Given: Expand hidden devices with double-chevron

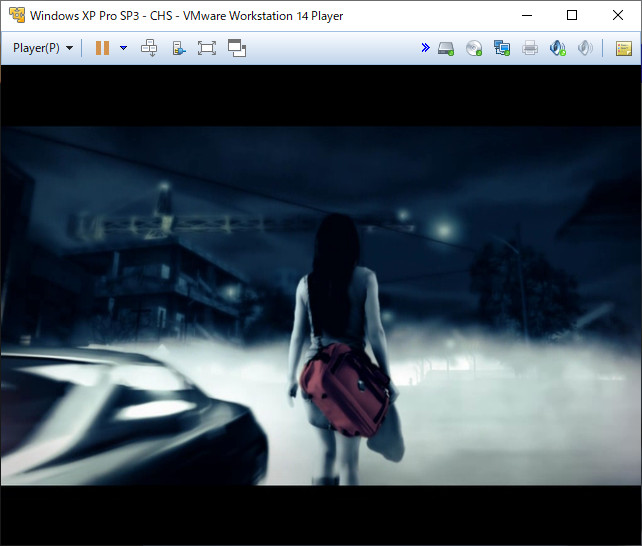Looking at the screenshot, I should point(425,48).
